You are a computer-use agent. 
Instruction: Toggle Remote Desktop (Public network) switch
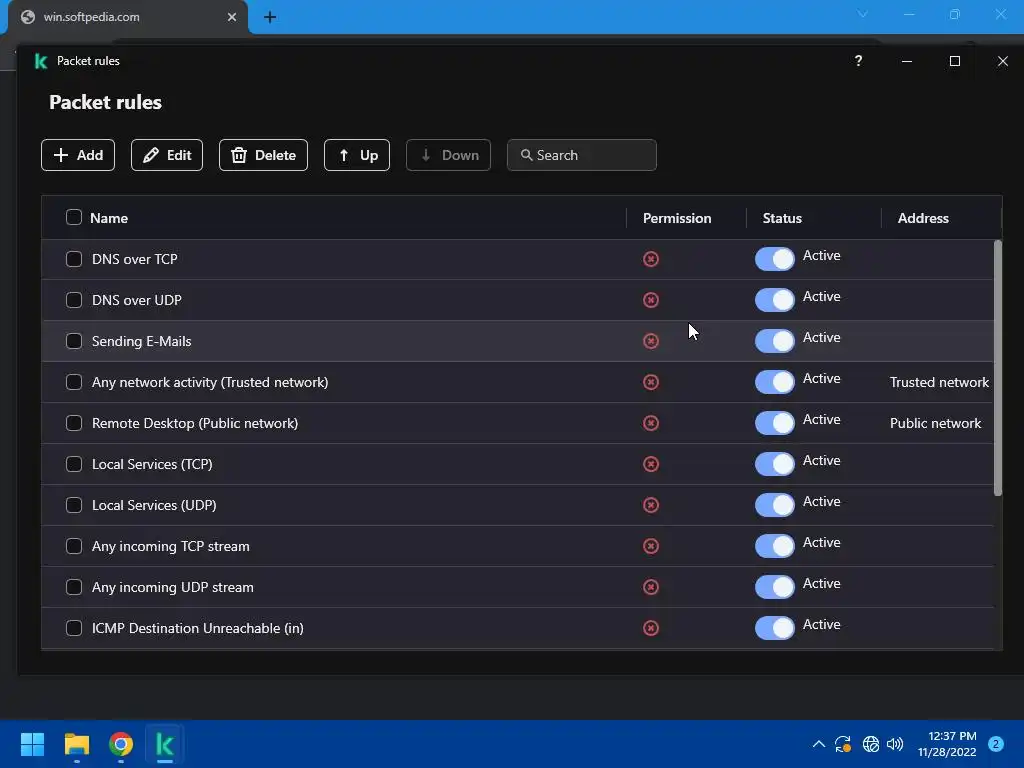coord(775,423)
